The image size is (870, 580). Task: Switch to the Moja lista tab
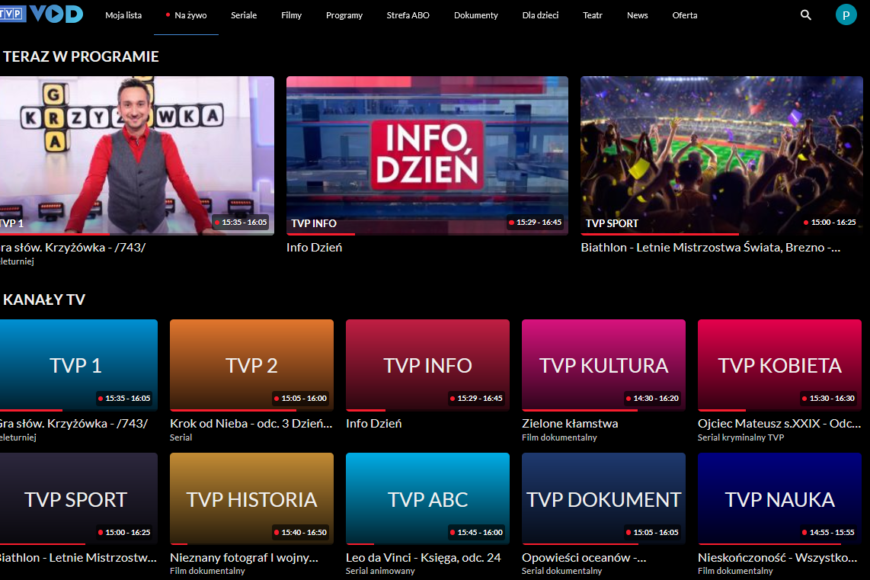[x=123, y=15]
